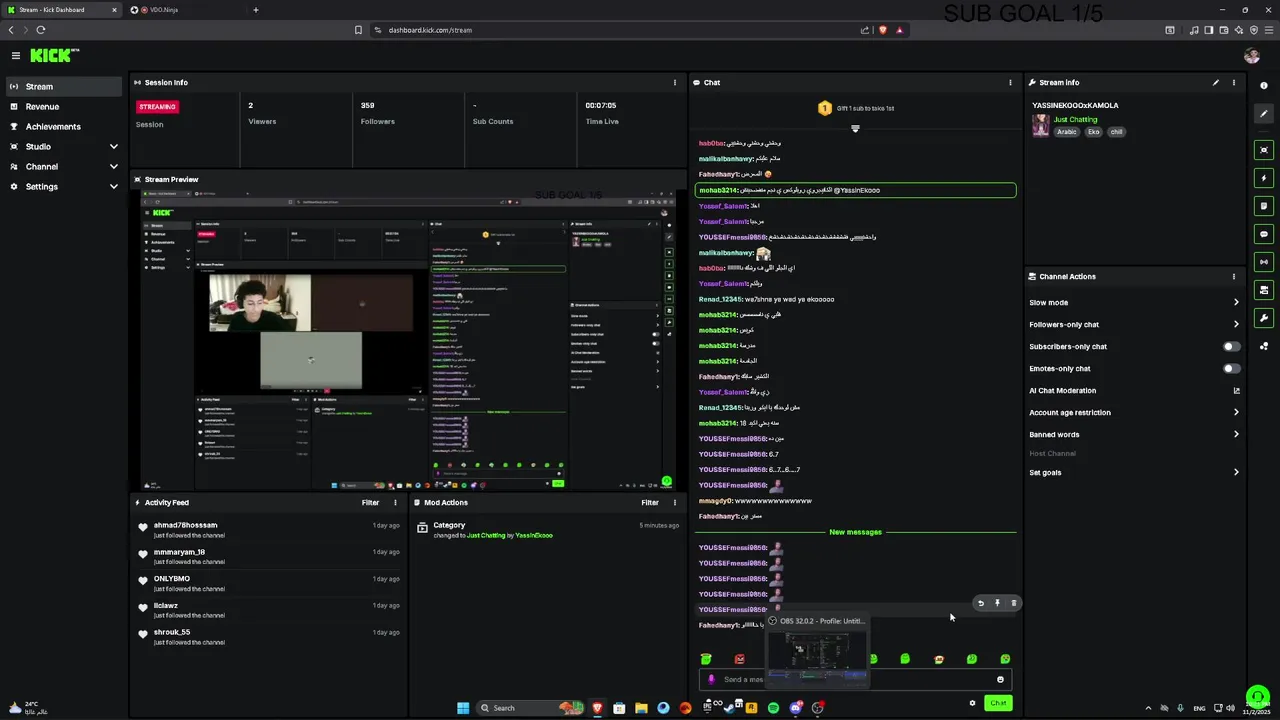Open chat settings gear near Chat button

coord(972,703)
